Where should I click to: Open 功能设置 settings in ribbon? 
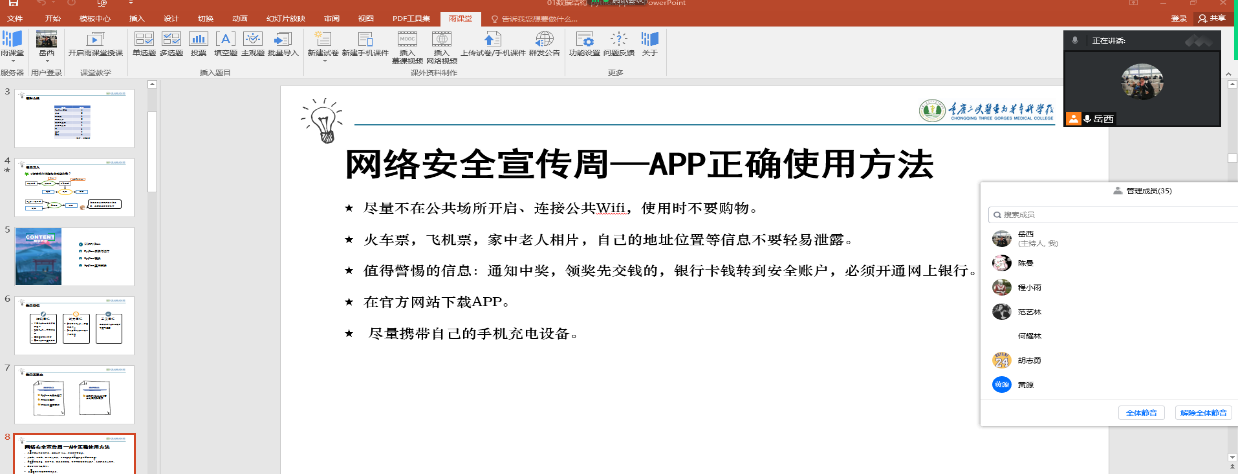coord(585,43)
